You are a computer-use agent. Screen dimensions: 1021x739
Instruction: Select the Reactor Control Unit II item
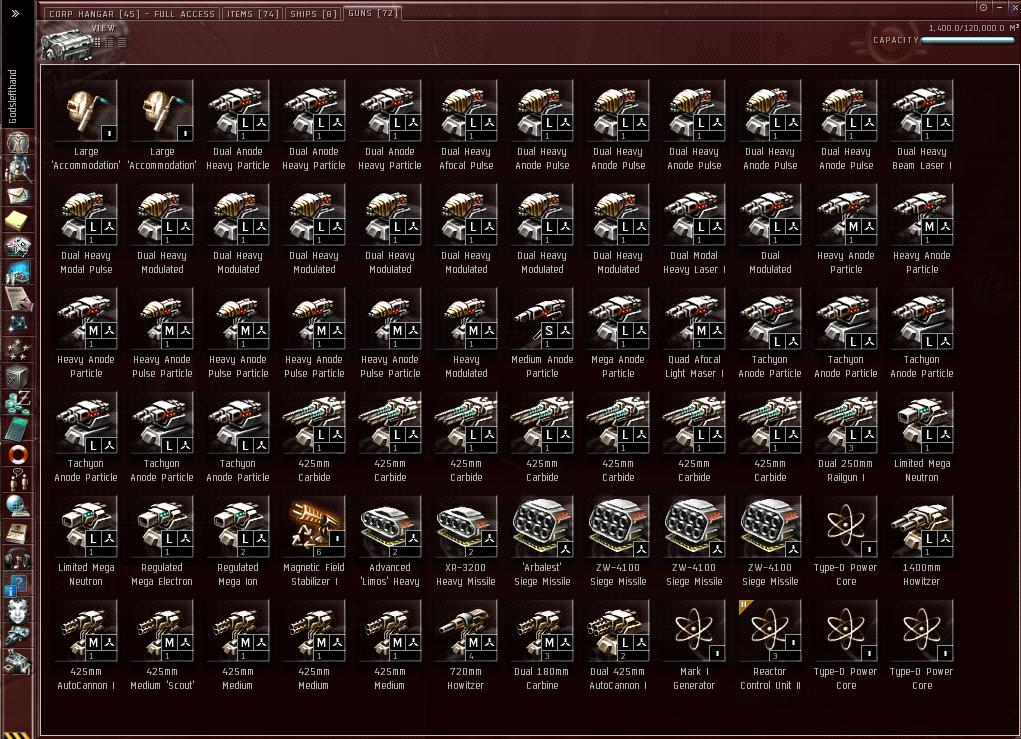coord(770,647)
